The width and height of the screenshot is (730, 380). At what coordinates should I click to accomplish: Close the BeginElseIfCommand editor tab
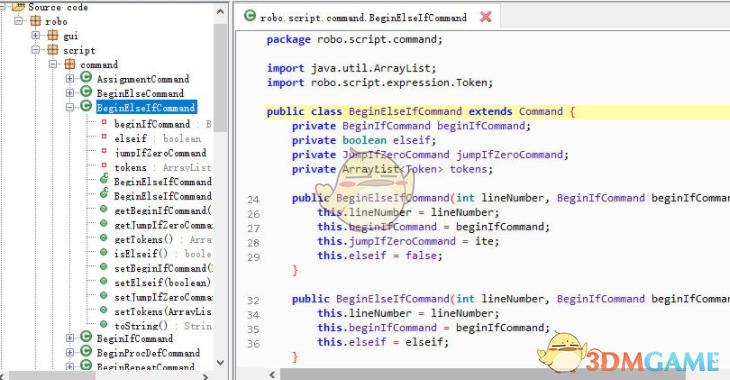486,17
